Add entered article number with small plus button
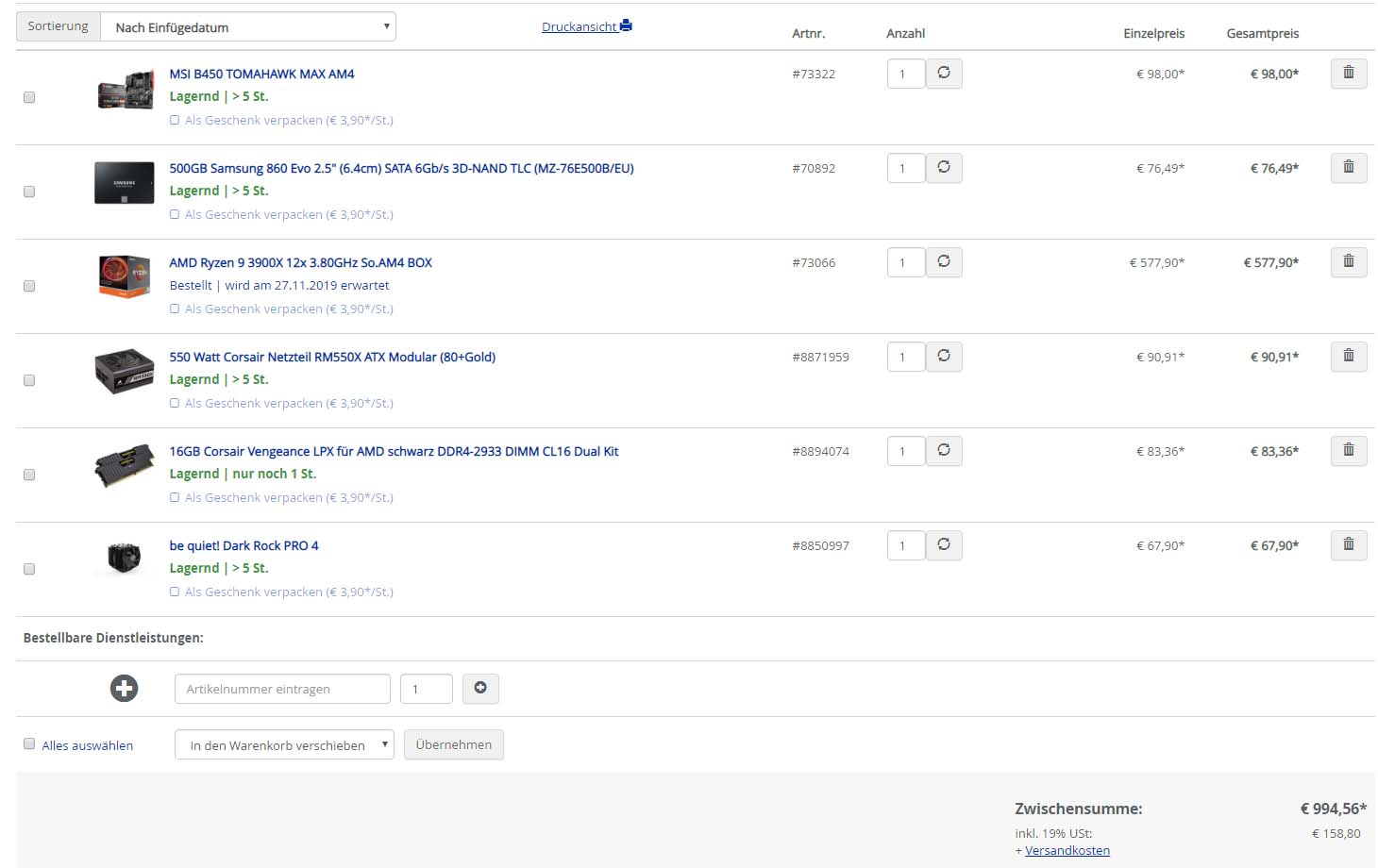 coord(480,689)
